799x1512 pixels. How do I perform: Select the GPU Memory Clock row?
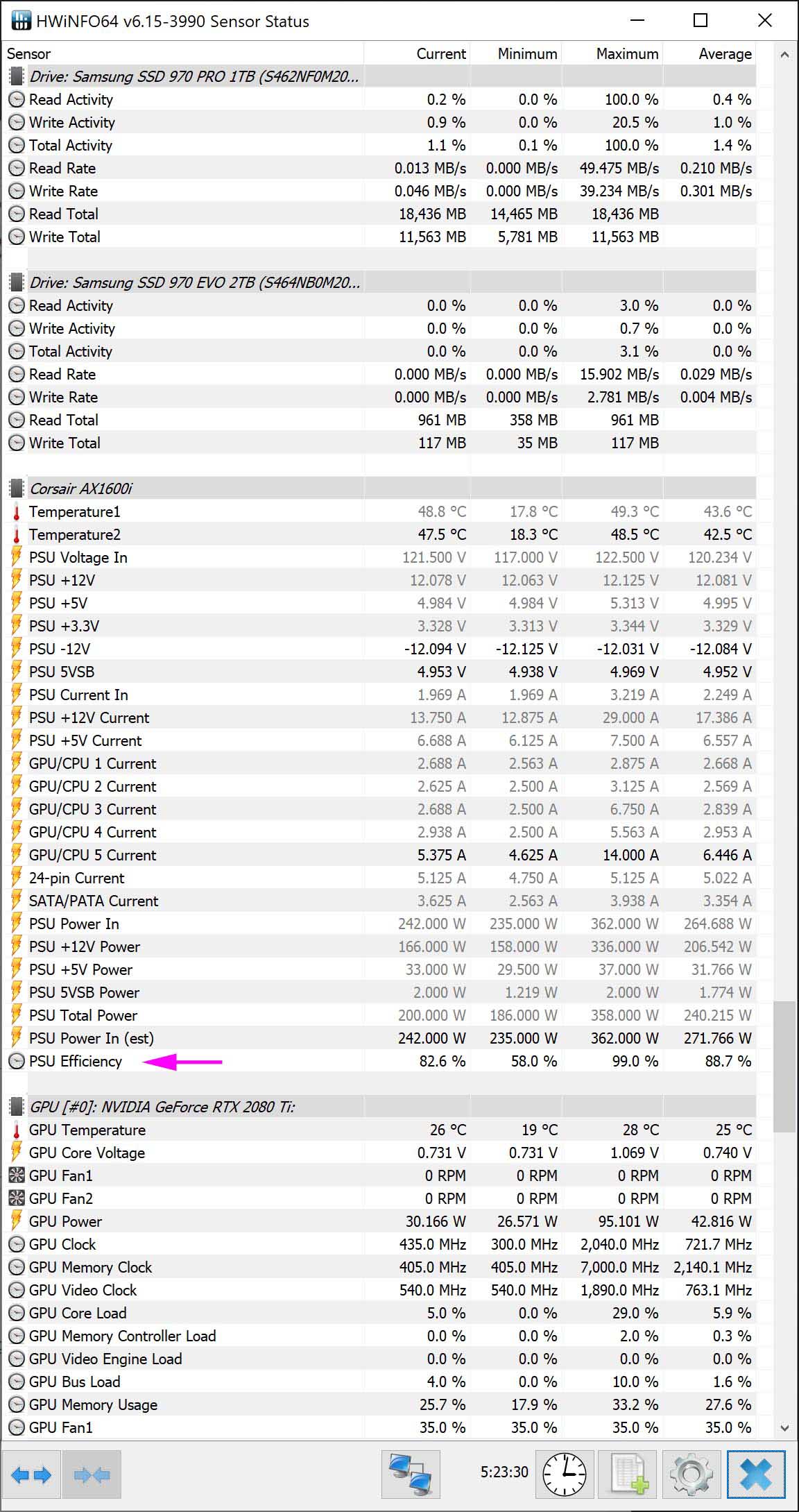pos(379,1267)
